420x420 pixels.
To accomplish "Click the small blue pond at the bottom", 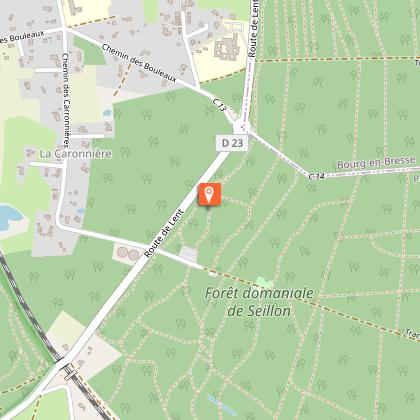I will tap(222, 405).
